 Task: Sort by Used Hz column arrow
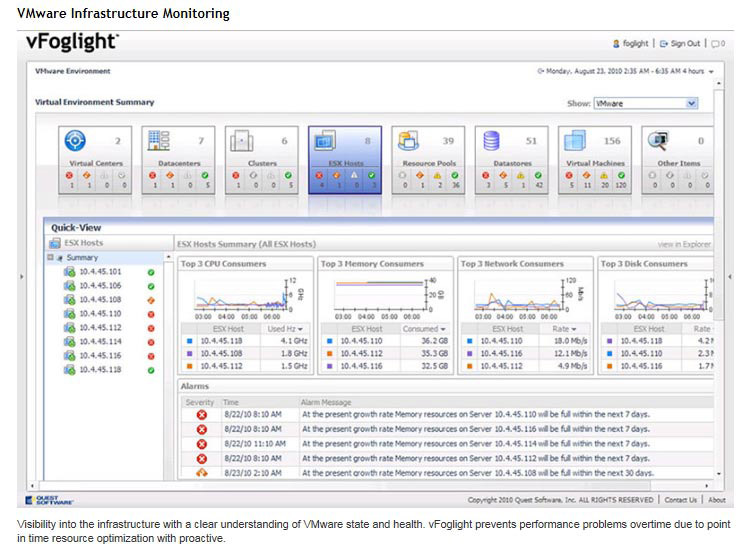click(x=300, y=329)
